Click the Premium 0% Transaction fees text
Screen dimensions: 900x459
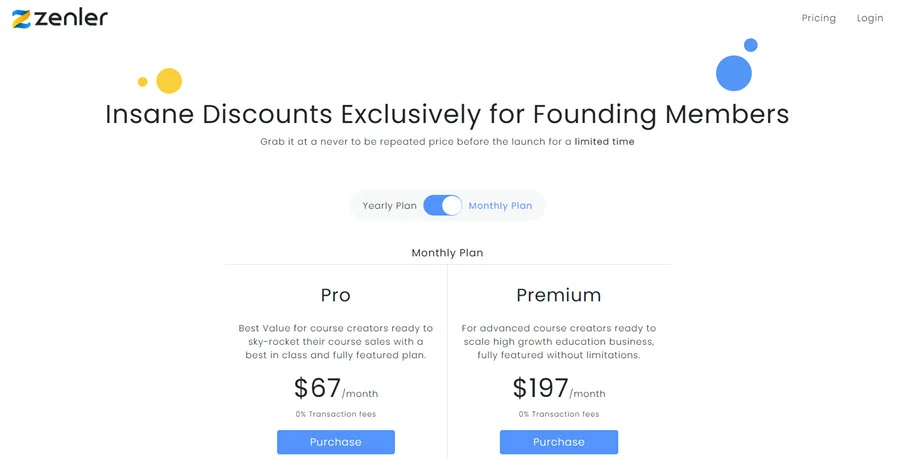pyautogui.click(x=558, y=414)
